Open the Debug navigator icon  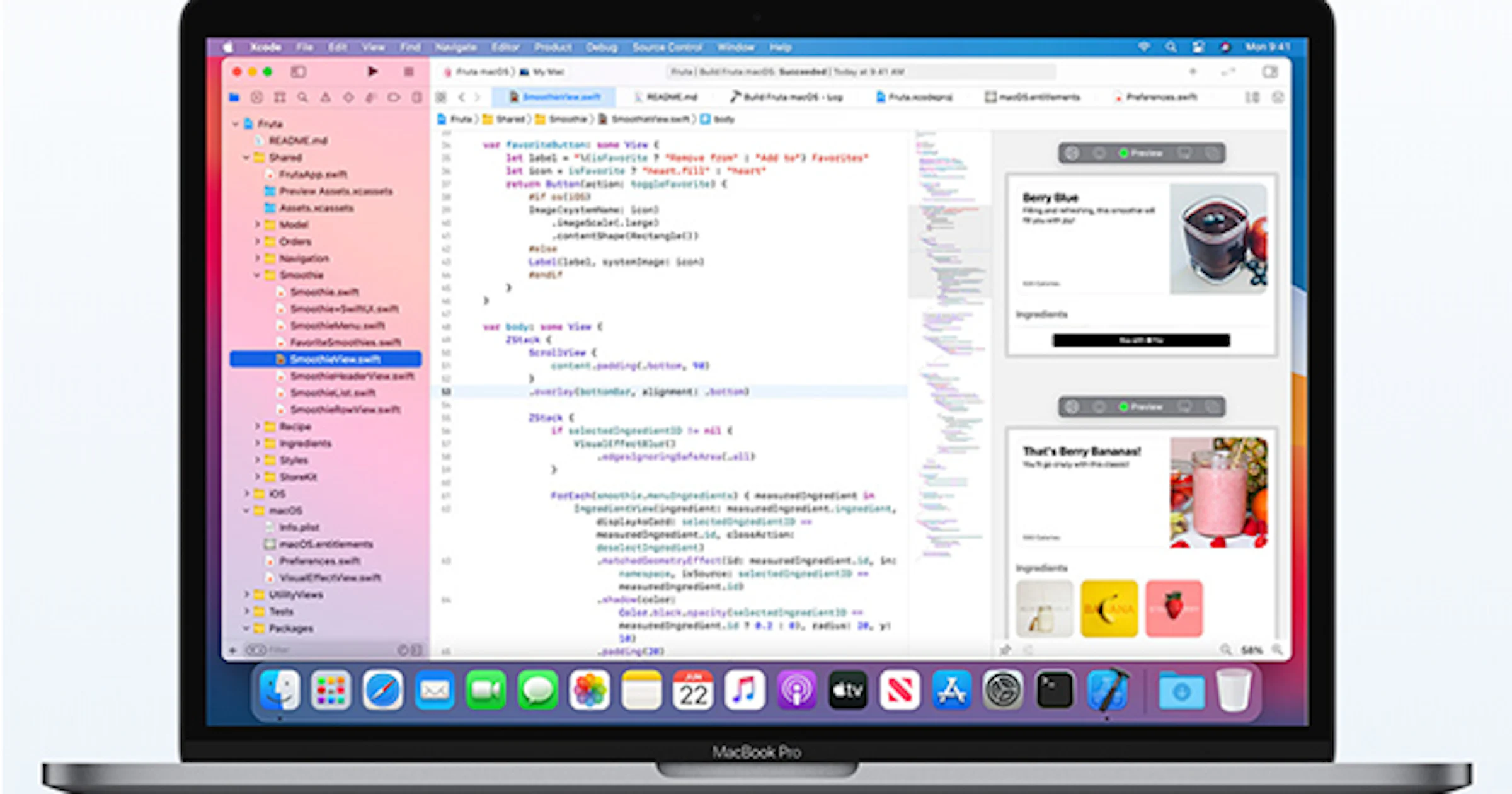(x=371, y=98)
